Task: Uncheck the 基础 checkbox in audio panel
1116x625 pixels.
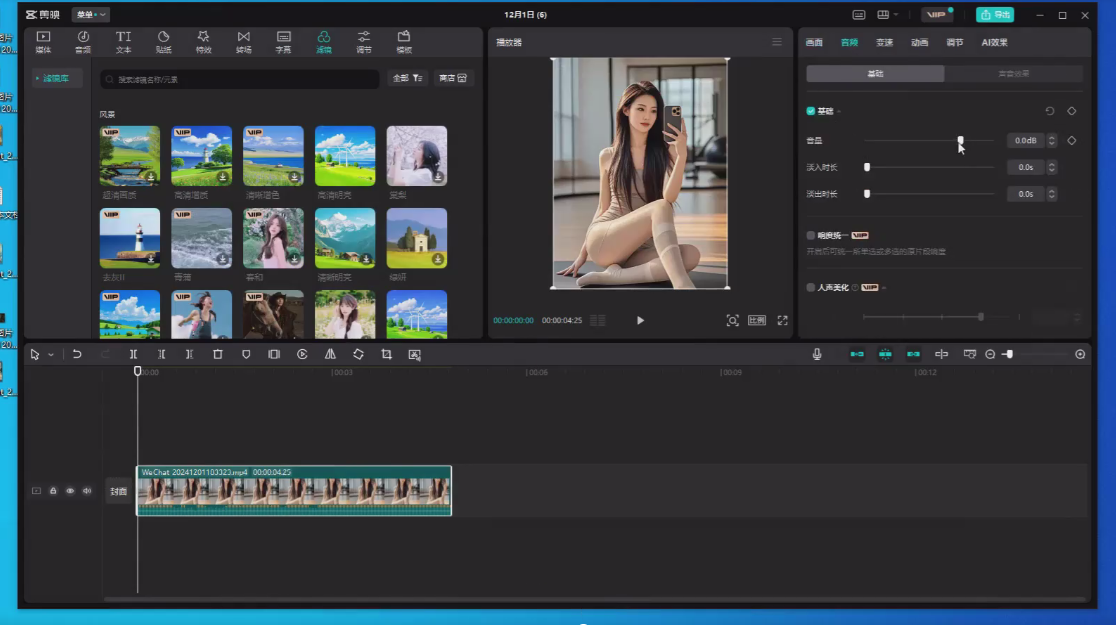Action: coord(811,111)
